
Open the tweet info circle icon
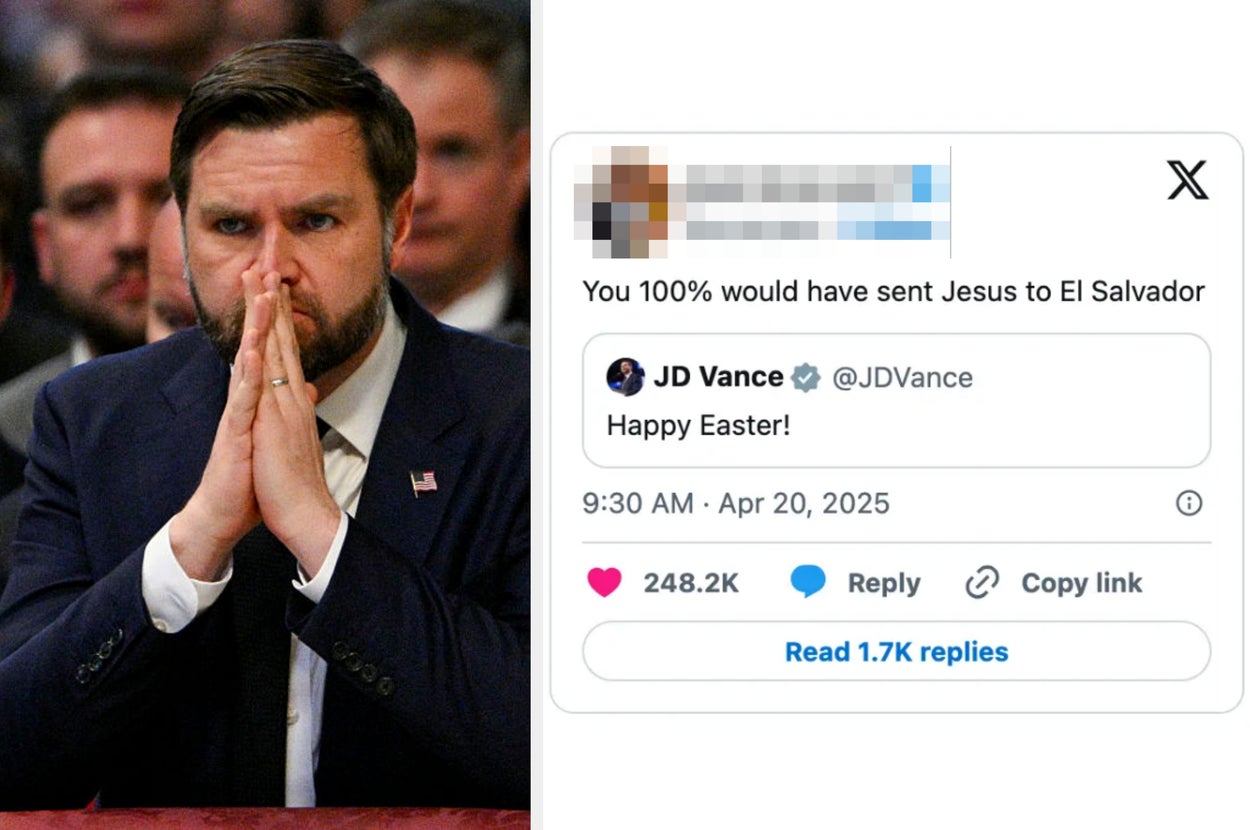(1188, 503)
